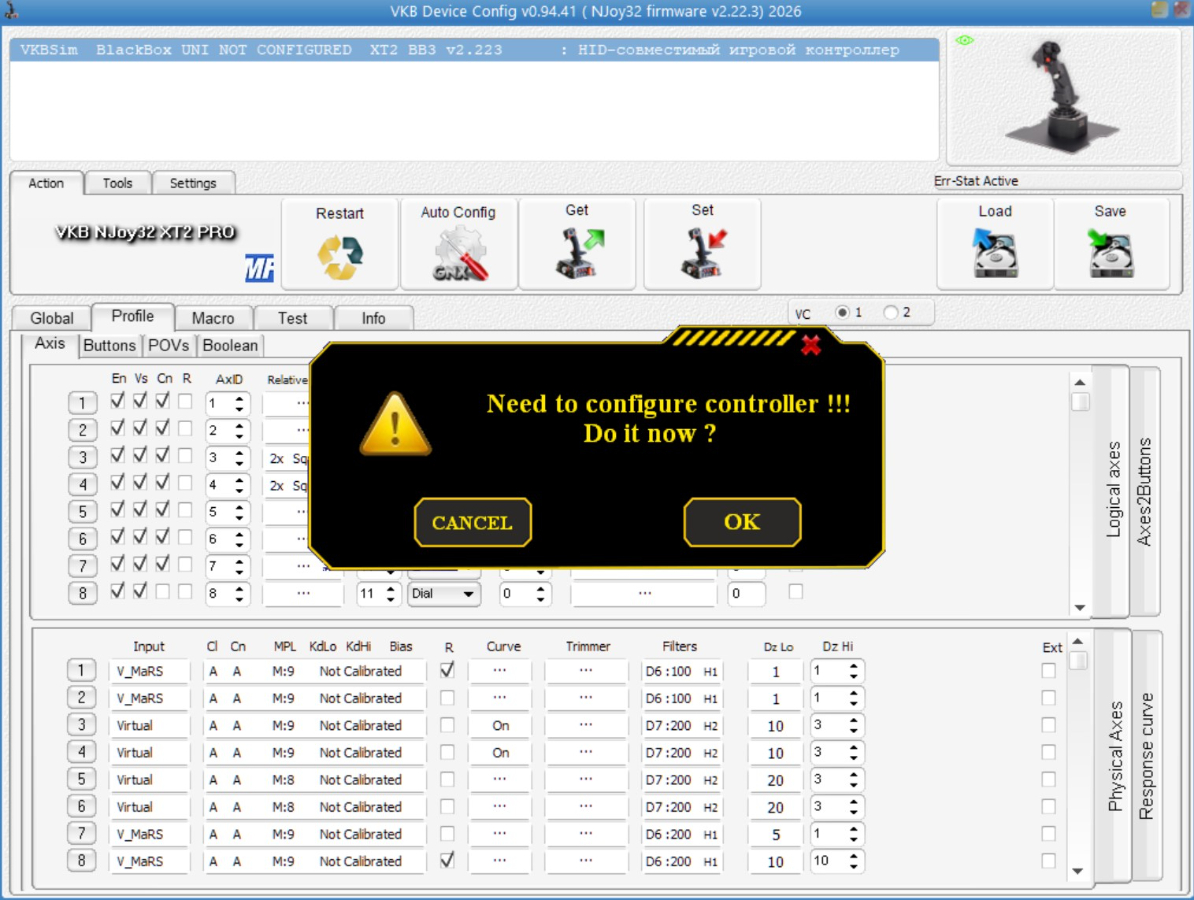This screenshot has height=900, width=1194.
Task: Switch to the POVs sub-tab
Action: [x=168, y=346]
